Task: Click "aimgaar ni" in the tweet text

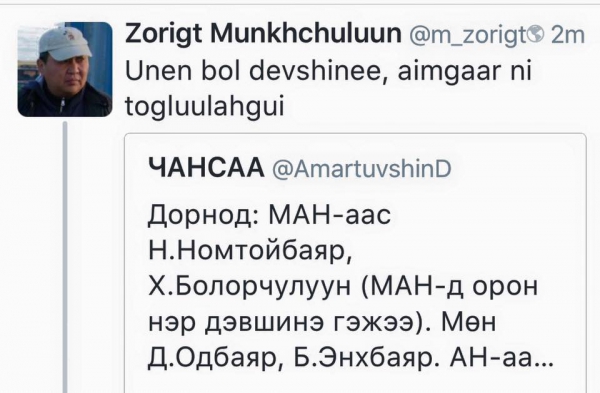Action: tap(465, 72)
